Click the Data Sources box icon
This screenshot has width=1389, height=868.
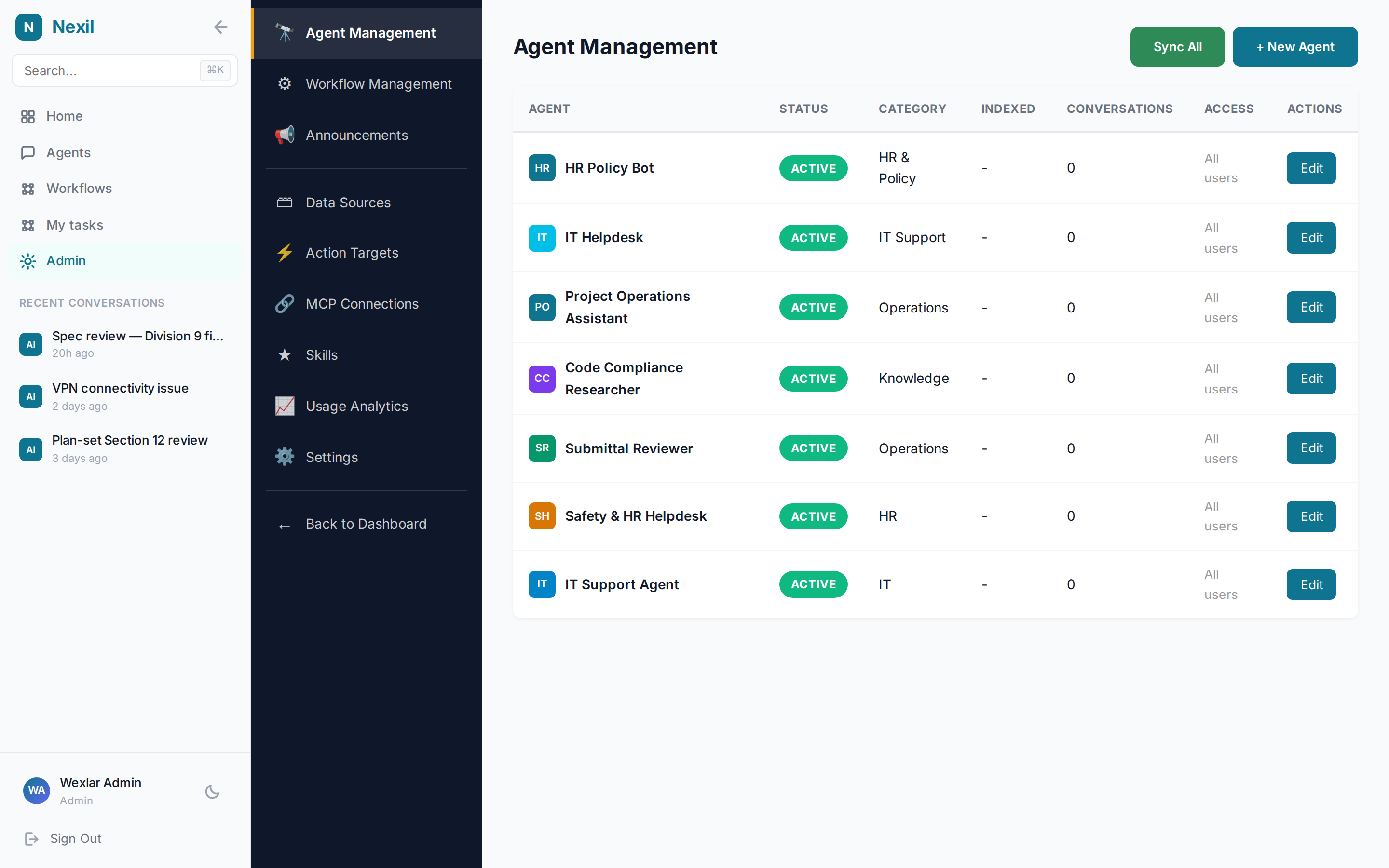pos(285,203)
